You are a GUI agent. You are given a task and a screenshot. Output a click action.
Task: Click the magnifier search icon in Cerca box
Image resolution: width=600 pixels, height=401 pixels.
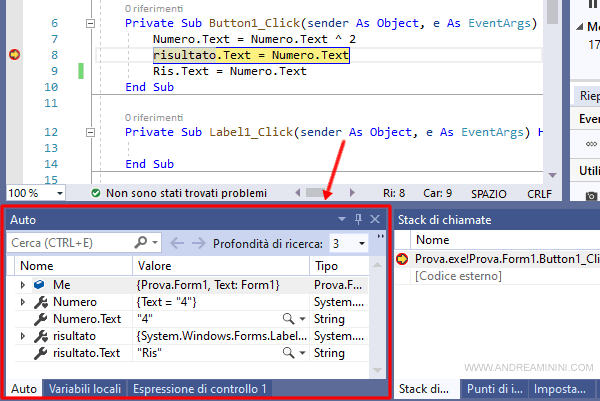click(x=141, y=243)
